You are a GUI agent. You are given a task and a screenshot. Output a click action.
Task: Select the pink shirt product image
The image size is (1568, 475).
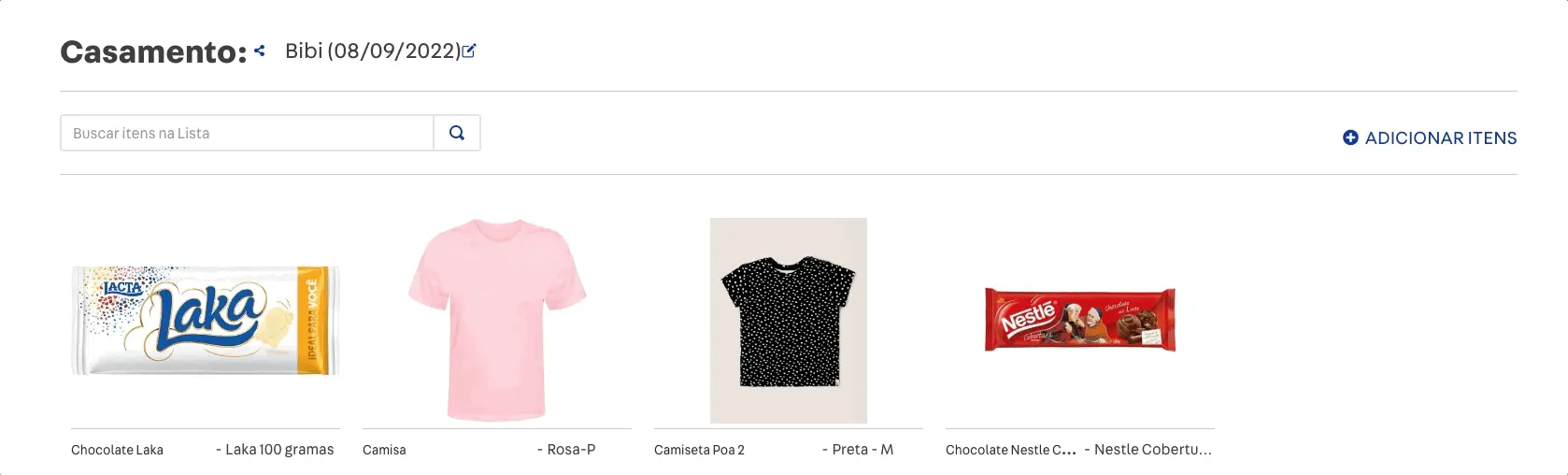(x=497, y=320)
